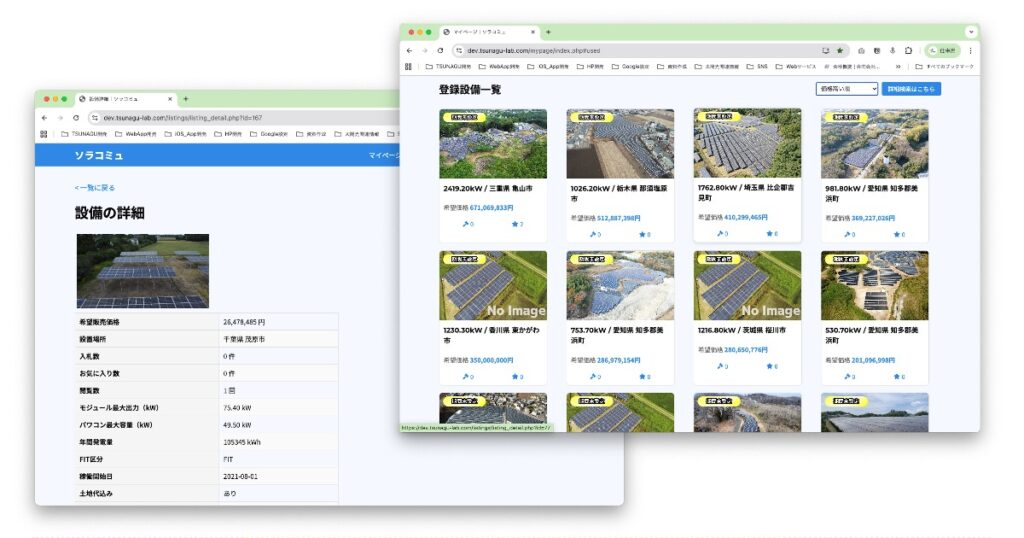
Task: Open the price sort order dropdown
Action: pos(846,89)
